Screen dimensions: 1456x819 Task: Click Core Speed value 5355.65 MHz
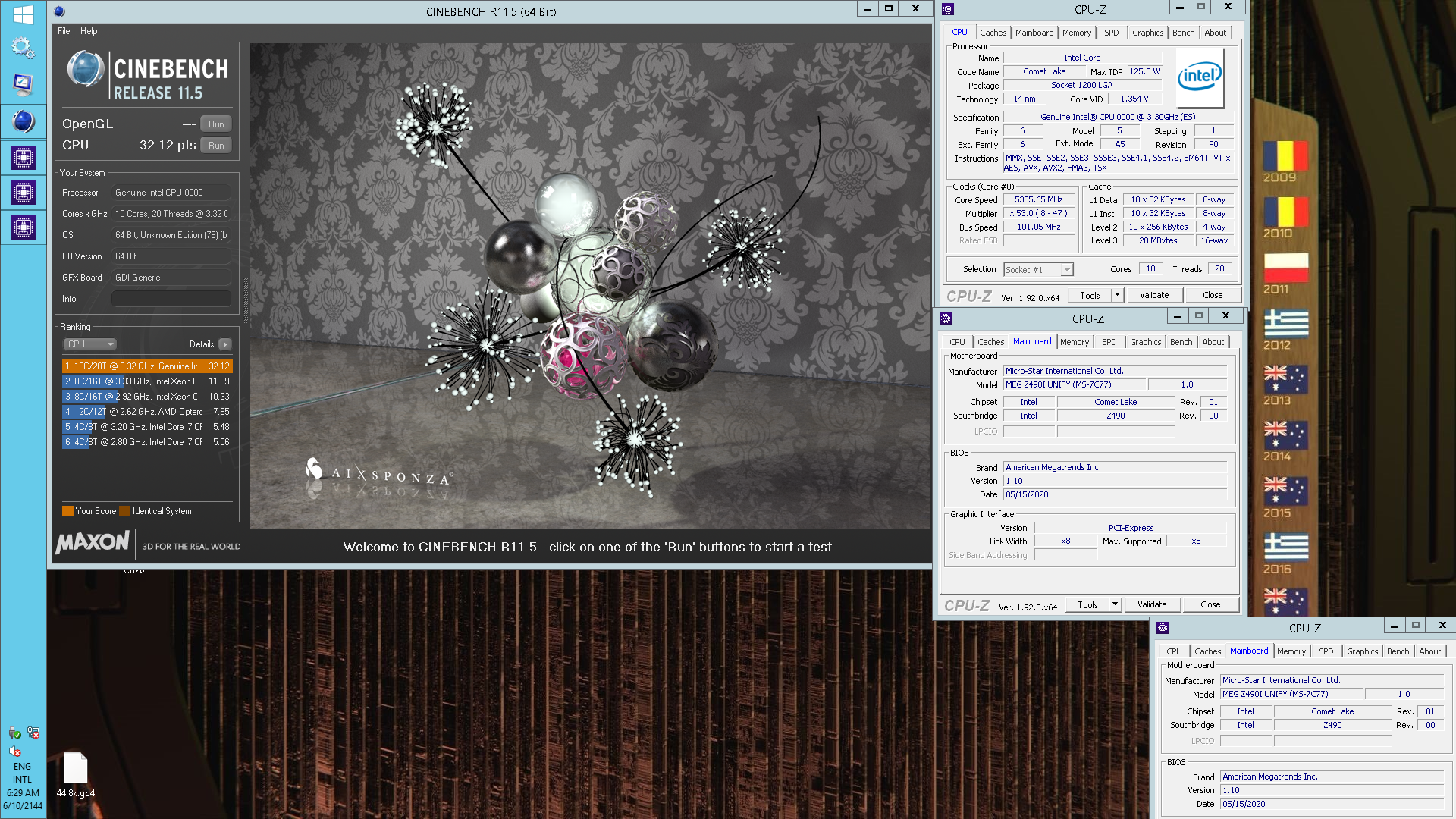pos(1039,200)
